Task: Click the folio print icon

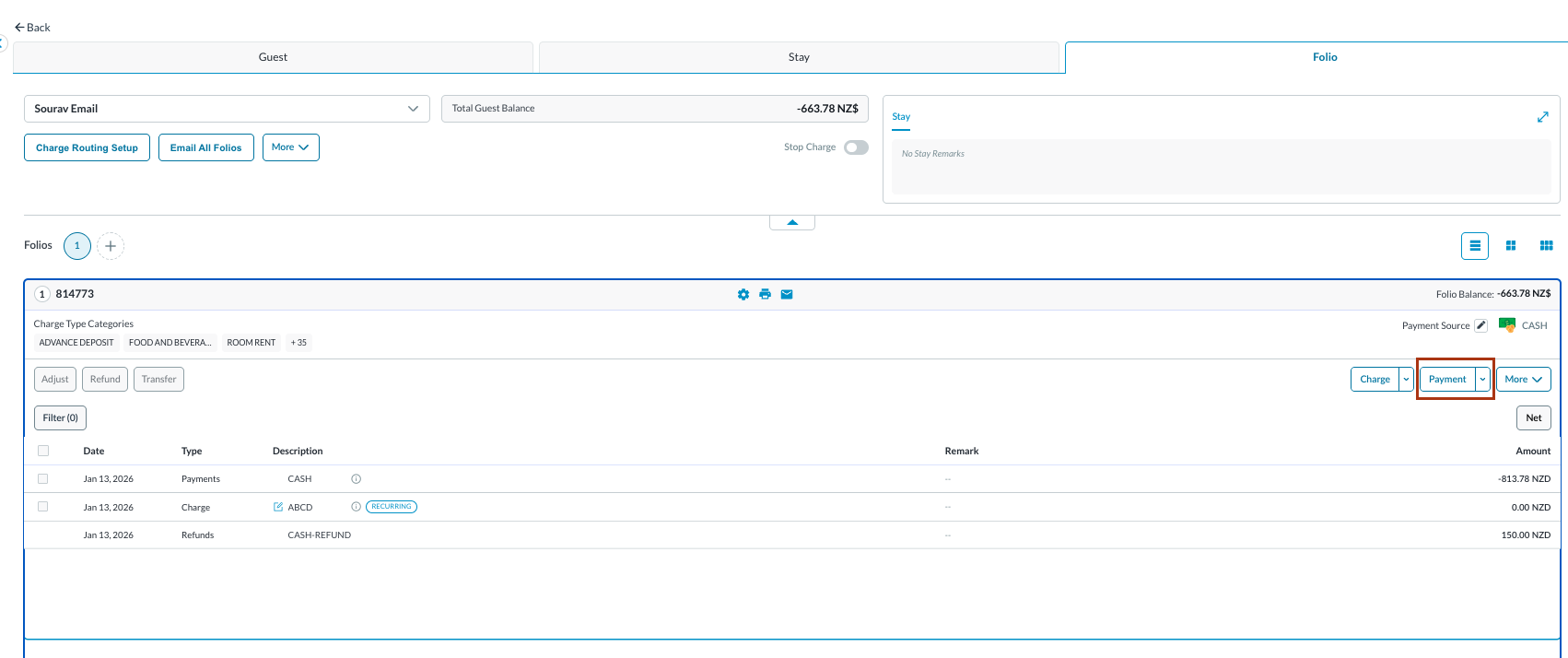Action: pos(765,295)
